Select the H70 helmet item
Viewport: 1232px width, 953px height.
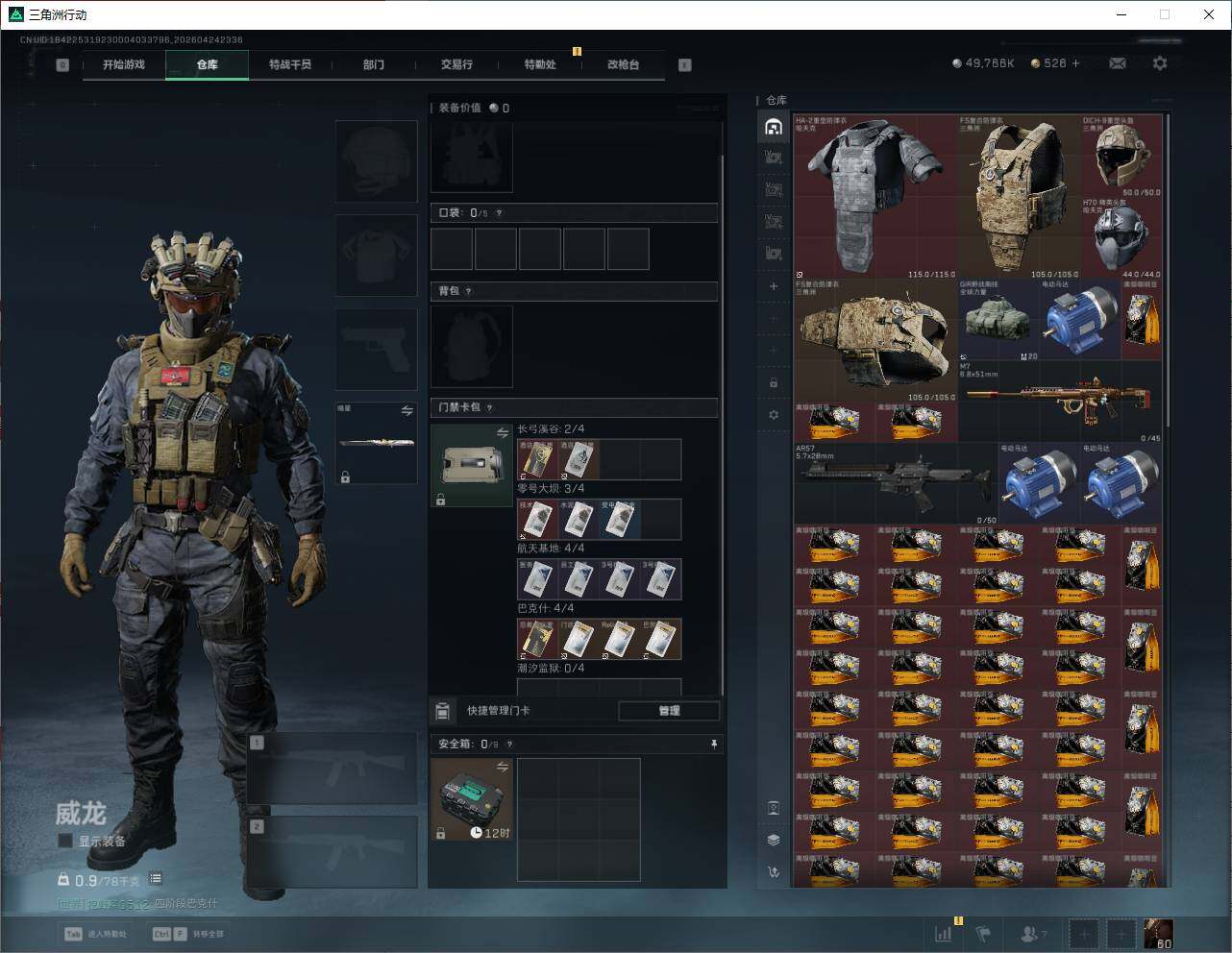[x=1121, y=238]
